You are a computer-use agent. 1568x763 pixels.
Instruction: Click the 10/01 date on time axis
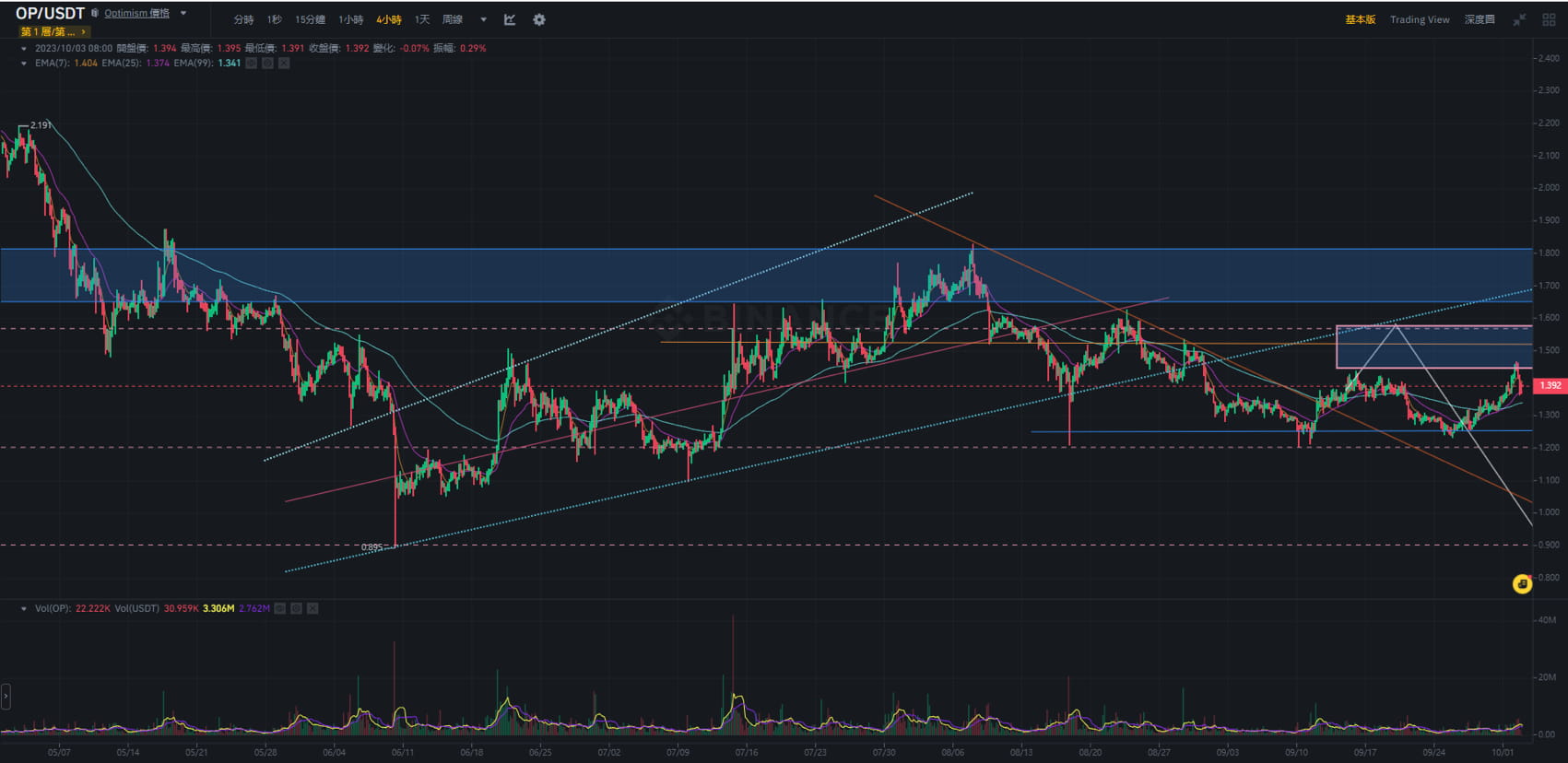click(1503, 752)
